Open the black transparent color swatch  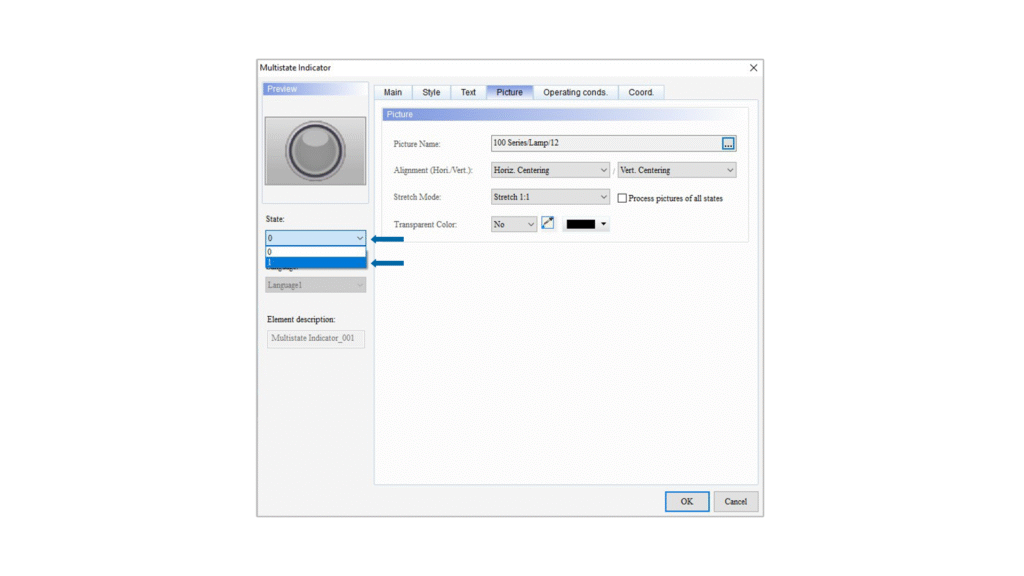pos(586,224)
